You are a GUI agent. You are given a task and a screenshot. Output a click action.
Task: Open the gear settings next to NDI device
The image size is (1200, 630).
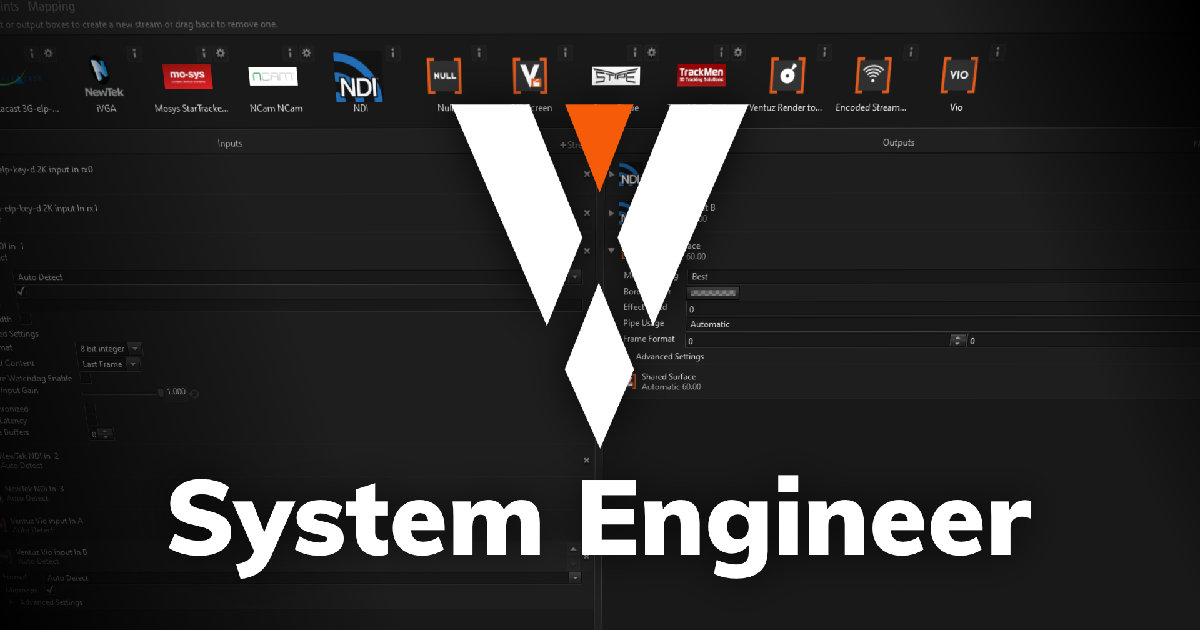304,52
